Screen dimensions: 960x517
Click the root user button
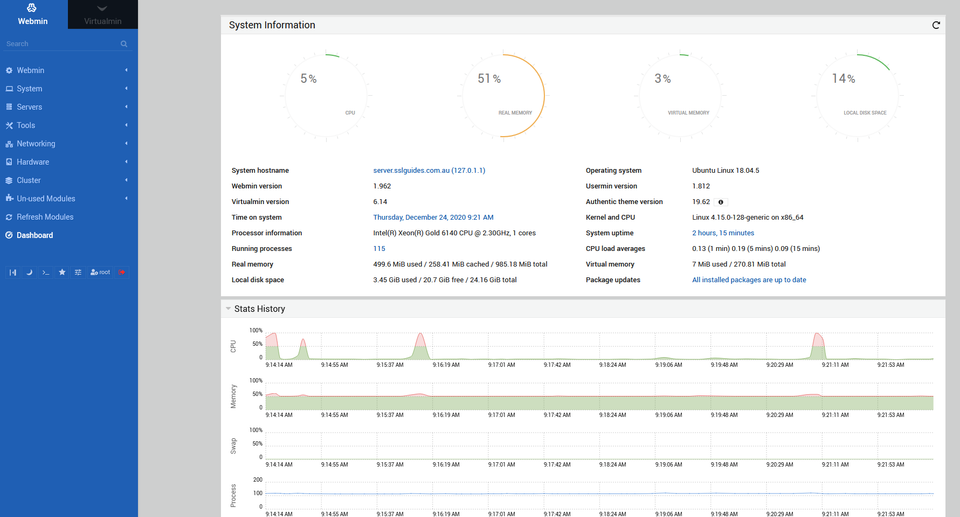coord(100,272)
